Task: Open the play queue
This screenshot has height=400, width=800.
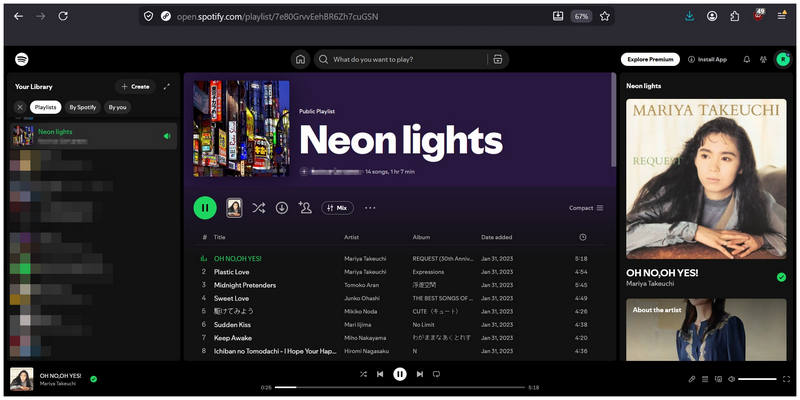Action: click(705, 379)
